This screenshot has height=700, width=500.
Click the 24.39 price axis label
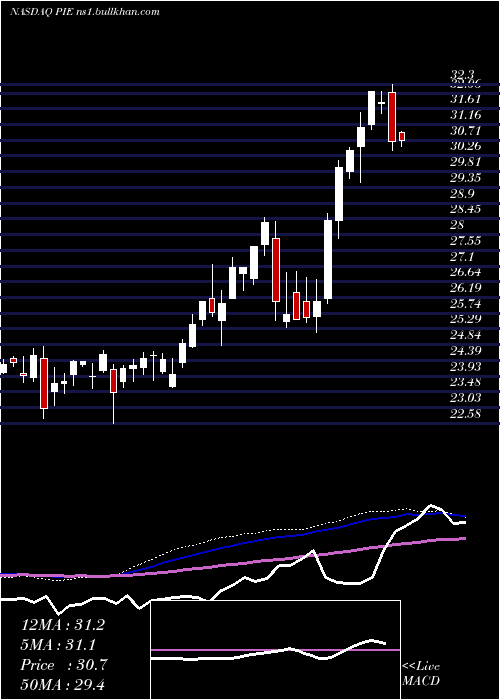coord(465,351)
